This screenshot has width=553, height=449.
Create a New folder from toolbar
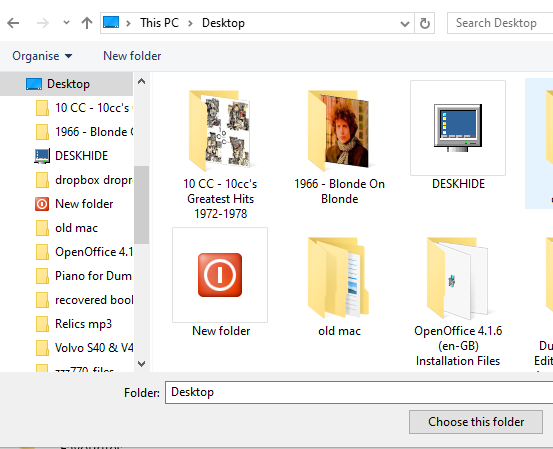pyautogui.click(x=132, y=56)
